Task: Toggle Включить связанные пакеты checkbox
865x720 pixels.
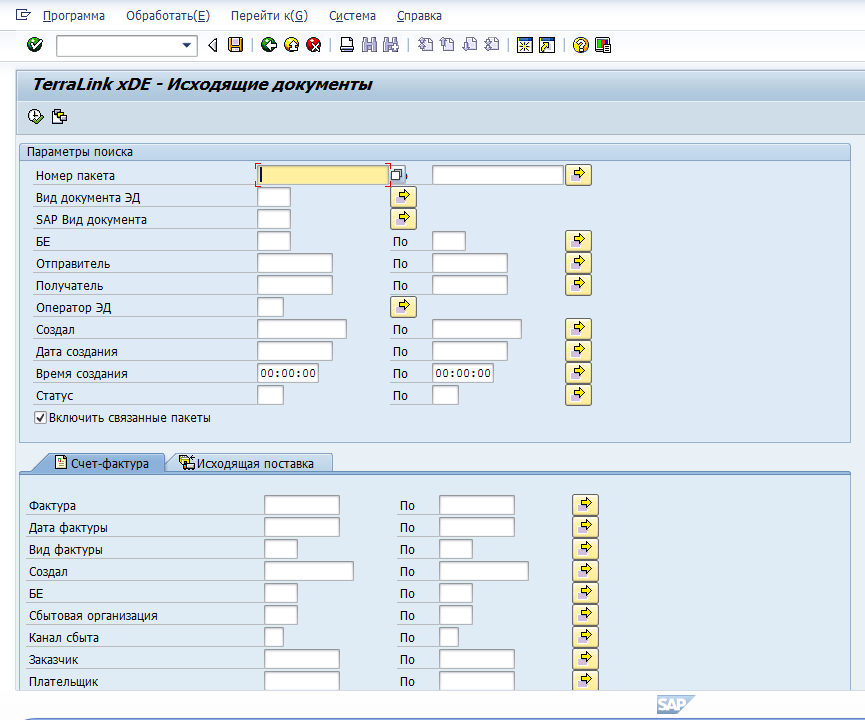Action: pos(40,418)
